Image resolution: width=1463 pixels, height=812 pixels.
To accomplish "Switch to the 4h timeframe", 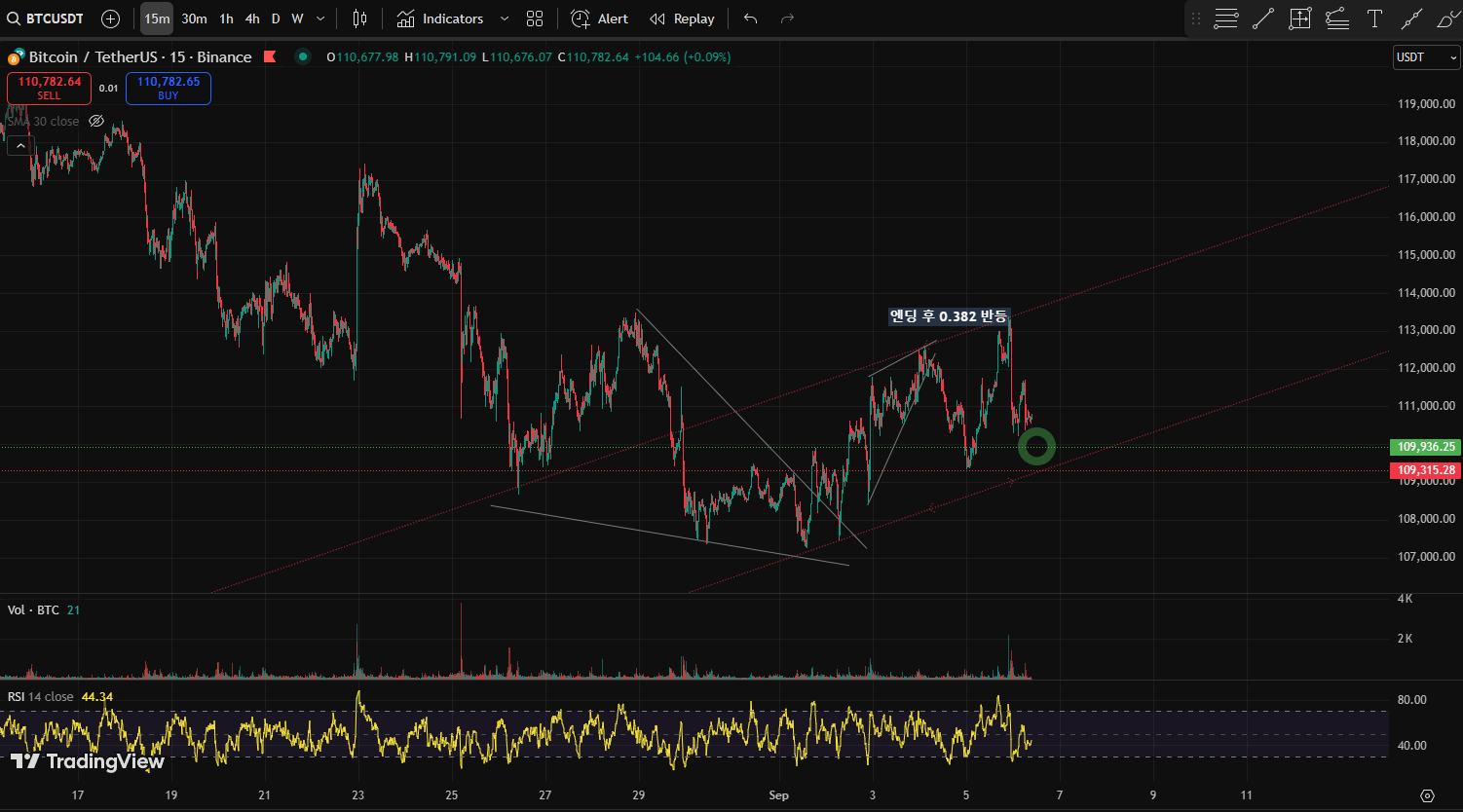I will (252, 18).
